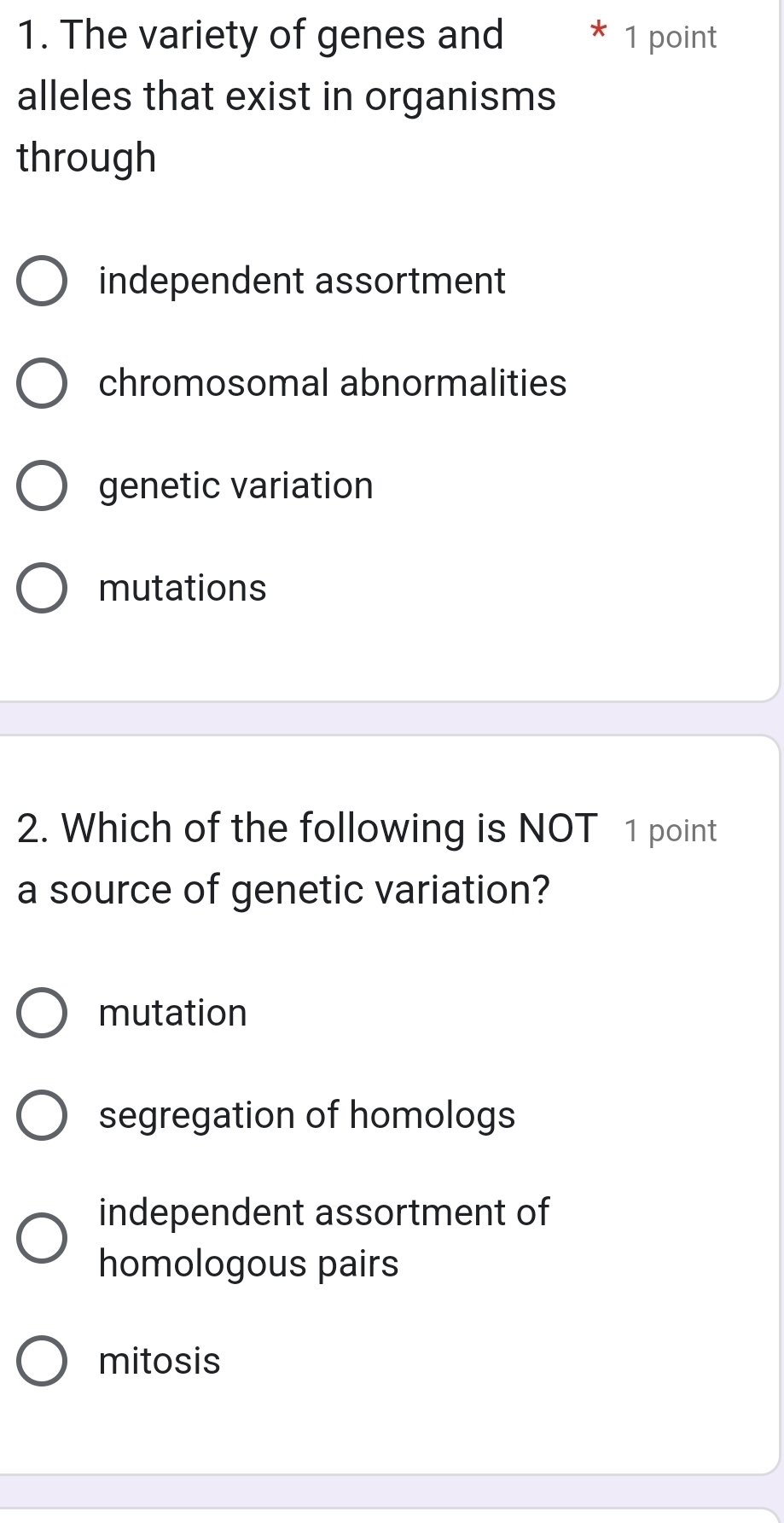Click the required asterisk on question 1
This screenshot has width=784, height=1523.
[600, 34]
